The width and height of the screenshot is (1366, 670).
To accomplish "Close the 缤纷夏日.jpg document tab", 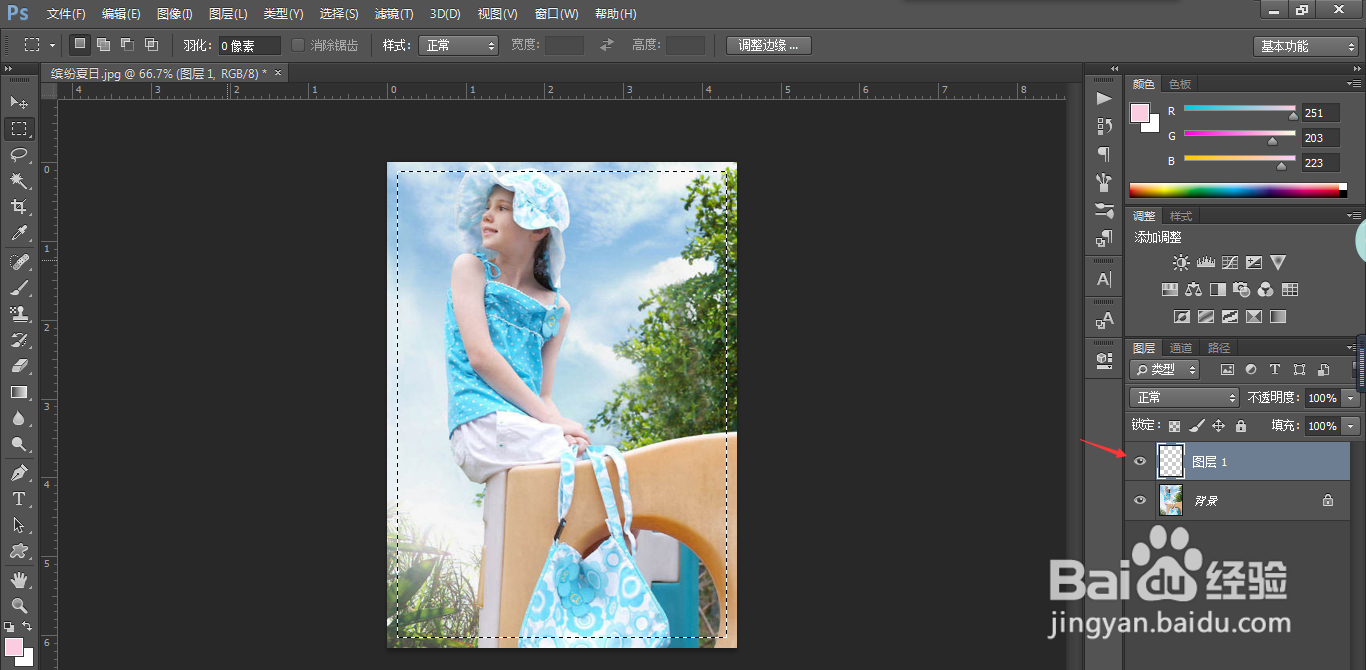I will [278, 73].
